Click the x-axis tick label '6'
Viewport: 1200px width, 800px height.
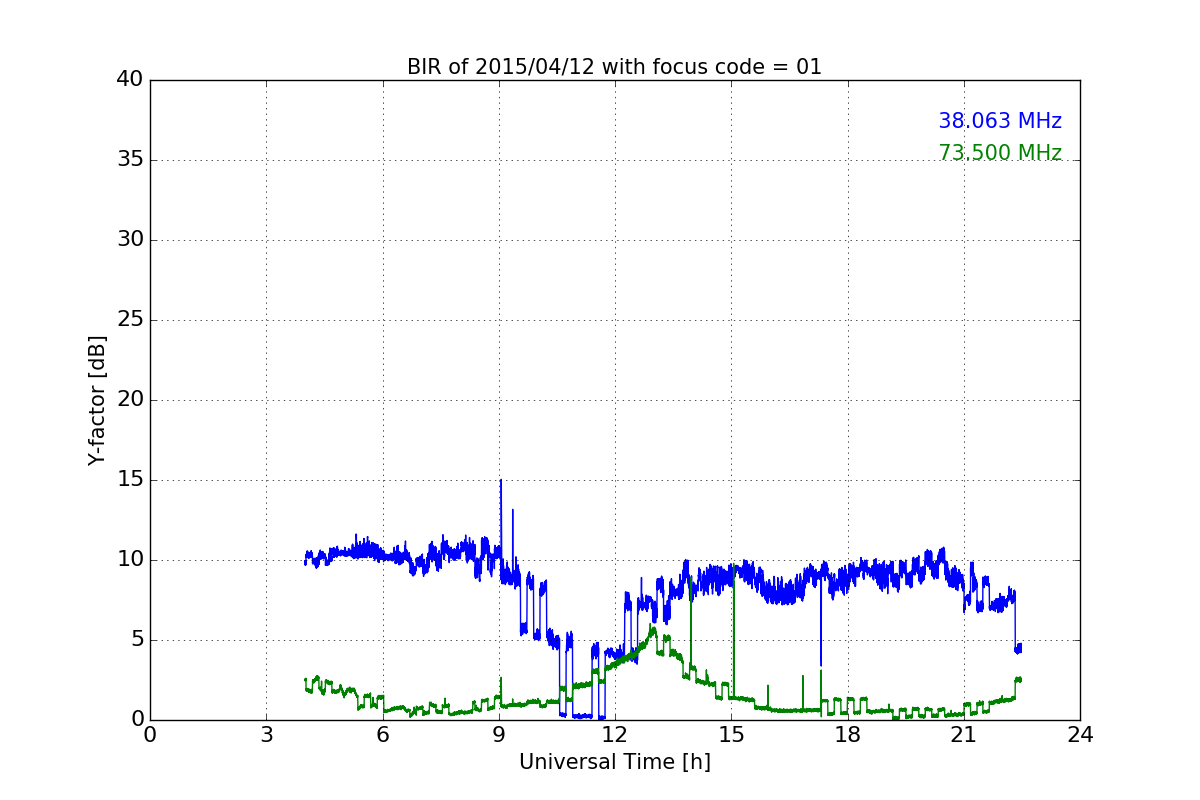point(382,735)
